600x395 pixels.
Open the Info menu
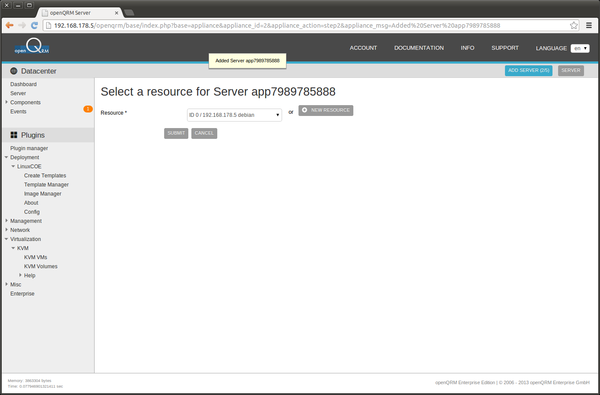click(467, 48)
